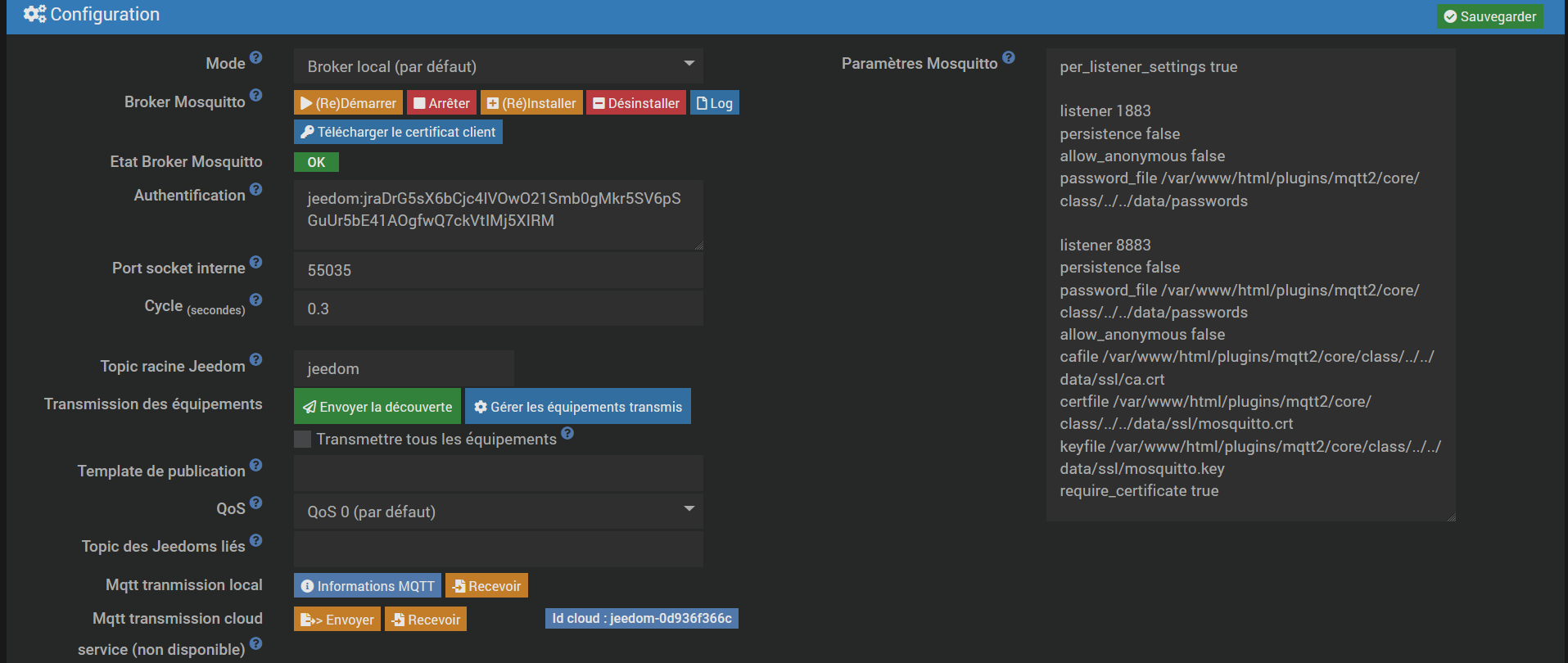1568x663 pixels.
Task: Click the Désinstaller button
Action: [x=636, y=103]
